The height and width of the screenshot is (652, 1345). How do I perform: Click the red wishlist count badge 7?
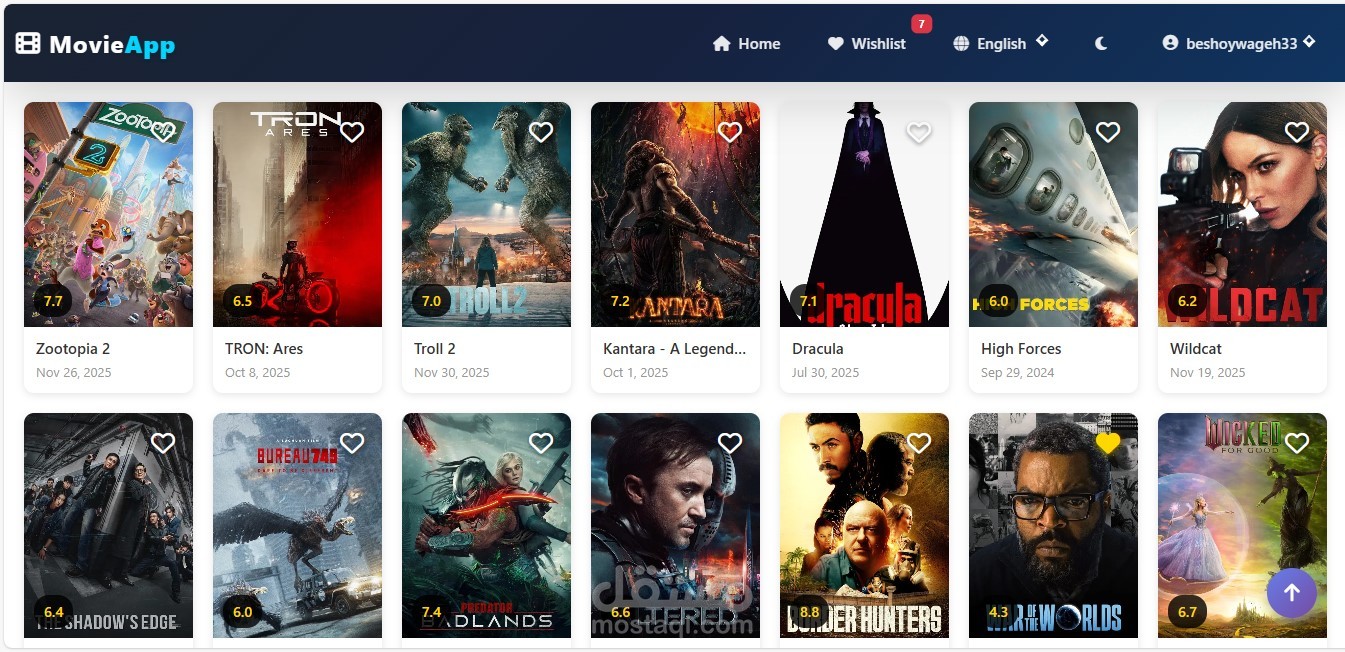coord(921,23)
